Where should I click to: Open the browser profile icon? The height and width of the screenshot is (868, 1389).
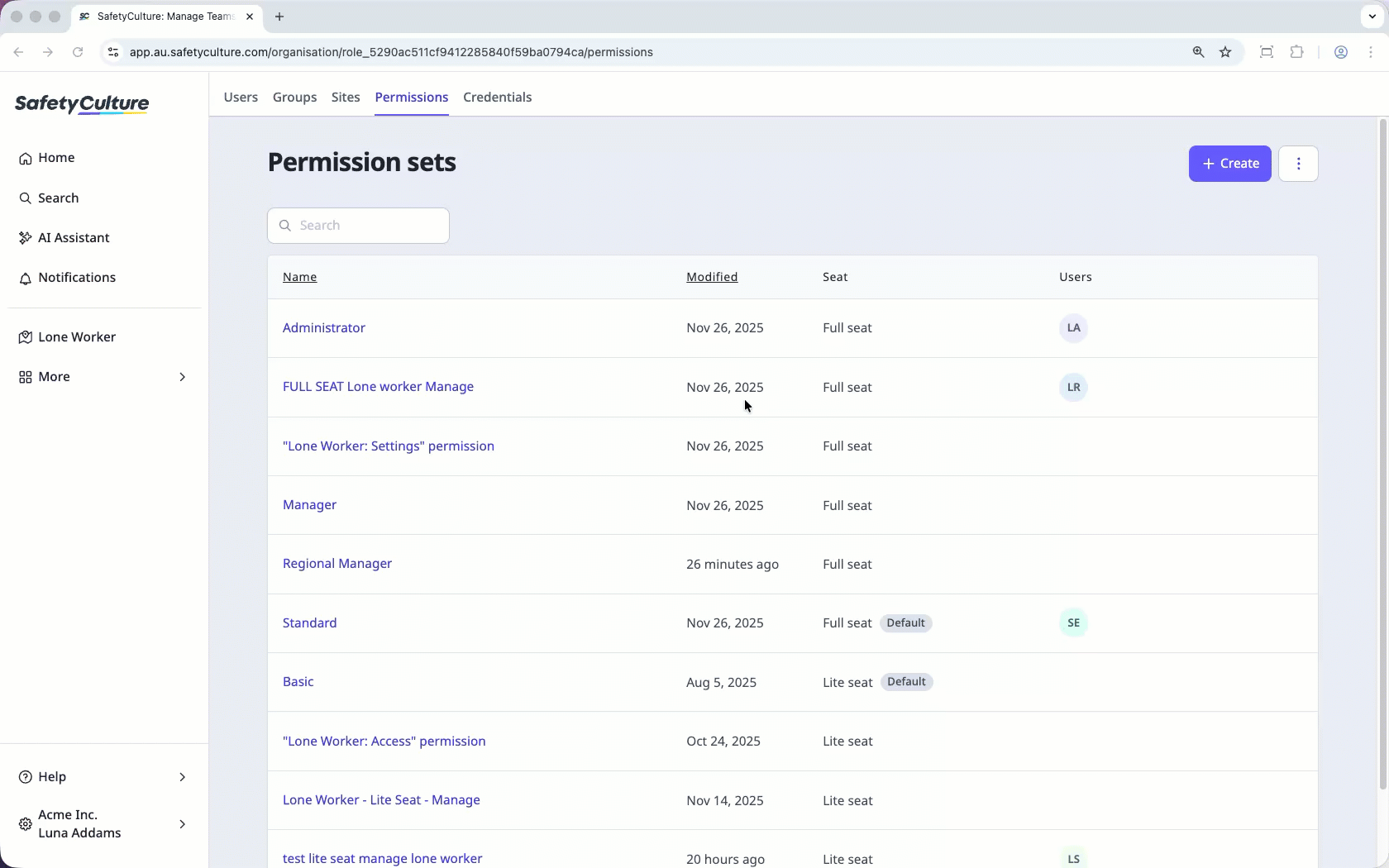(x=1341, y=52)
